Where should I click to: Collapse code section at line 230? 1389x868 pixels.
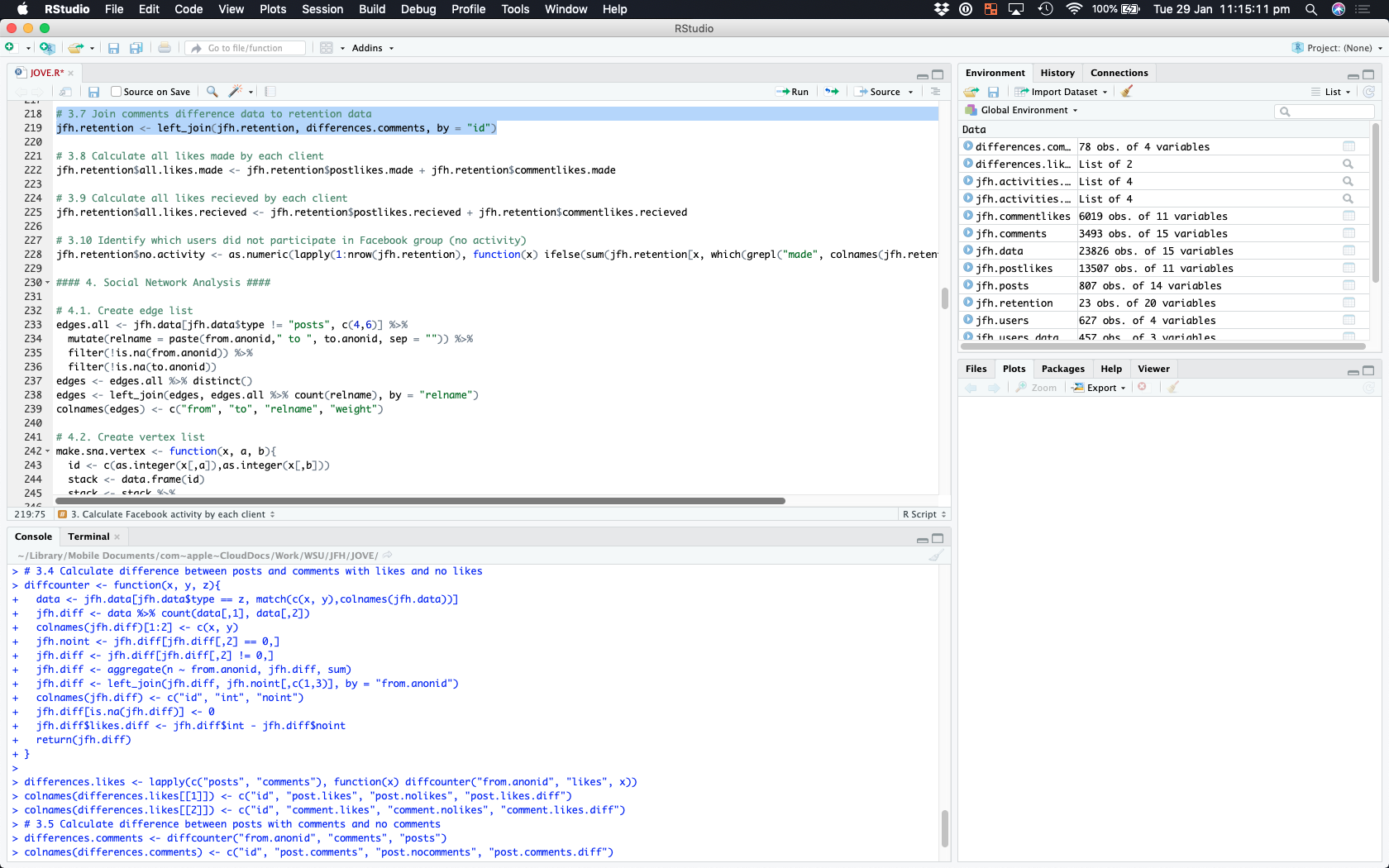(47, 283)
